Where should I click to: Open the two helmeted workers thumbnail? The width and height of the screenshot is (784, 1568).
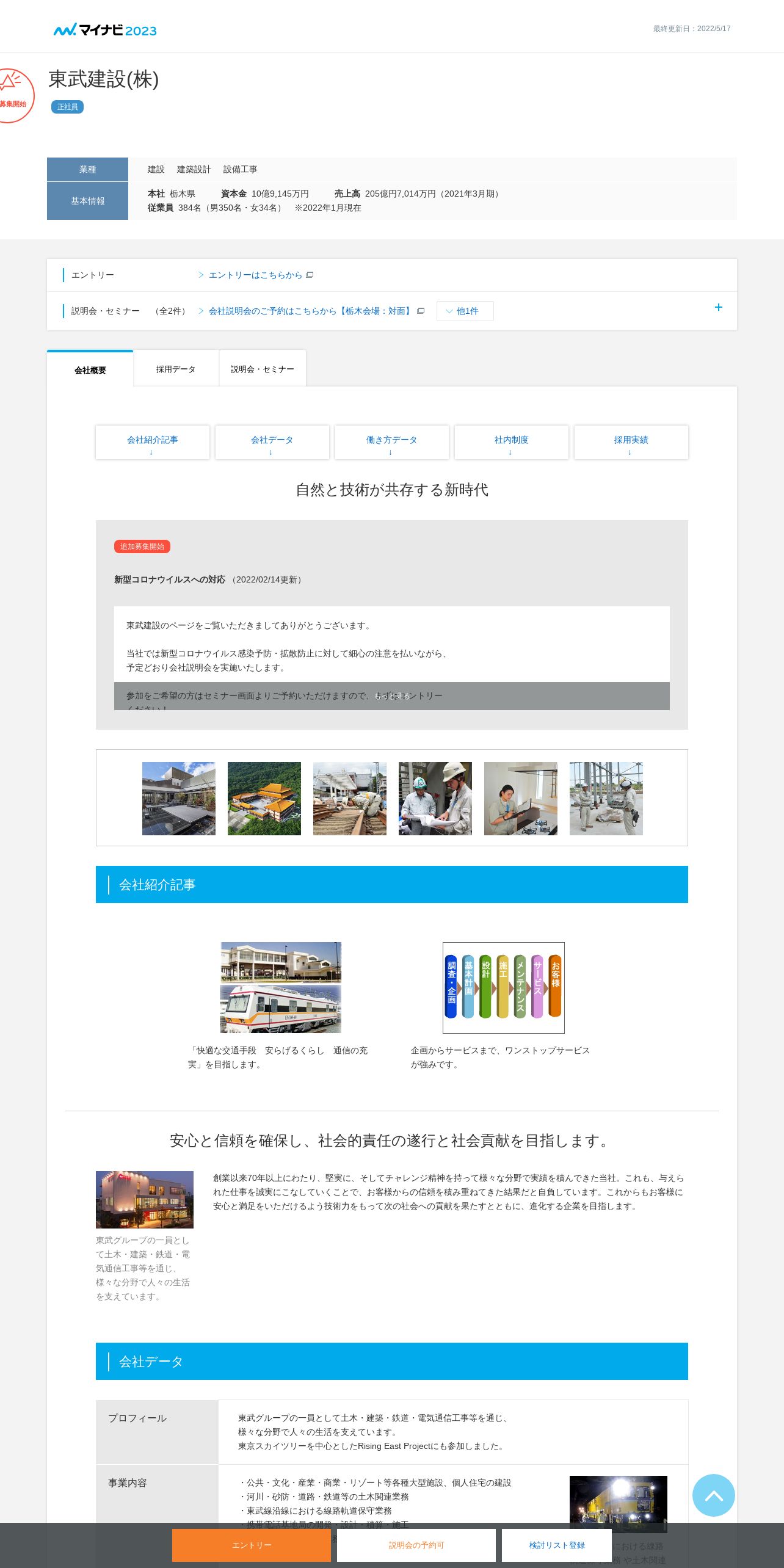click(435, 798)
